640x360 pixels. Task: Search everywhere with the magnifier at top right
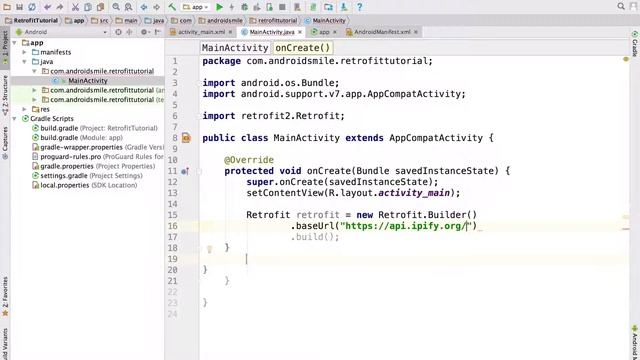[x=621, y=6]
